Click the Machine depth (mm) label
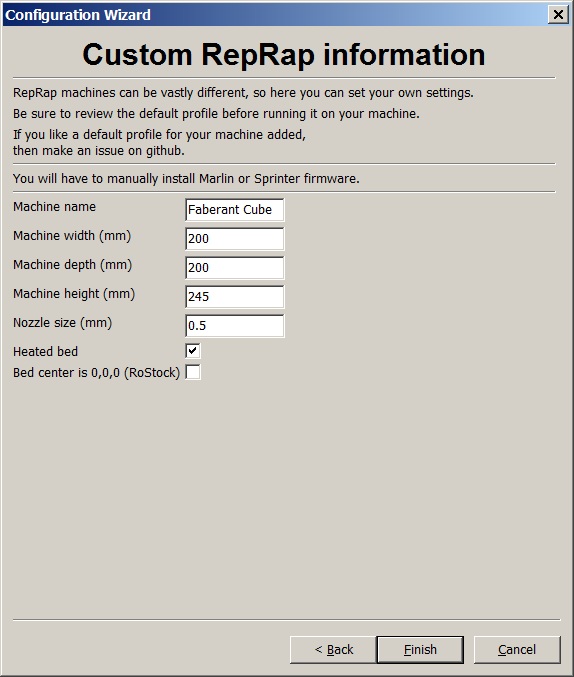574x677 pixels. (x=73, y=265)
